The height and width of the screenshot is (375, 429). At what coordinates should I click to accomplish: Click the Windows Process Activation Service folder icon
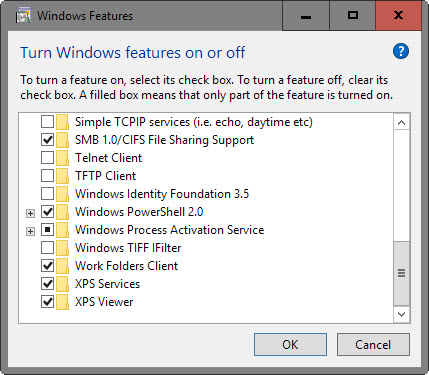[62, 230]
